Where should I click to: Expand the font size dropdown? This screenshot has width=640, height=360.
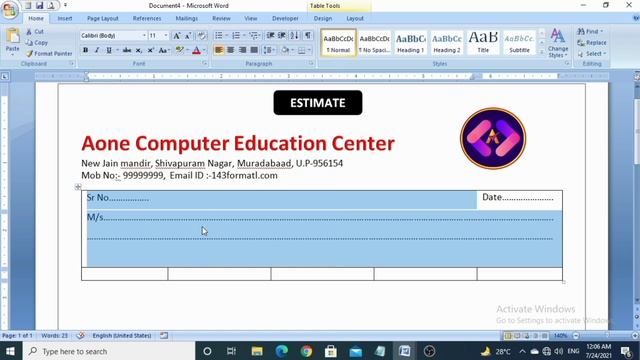(166, 36)
